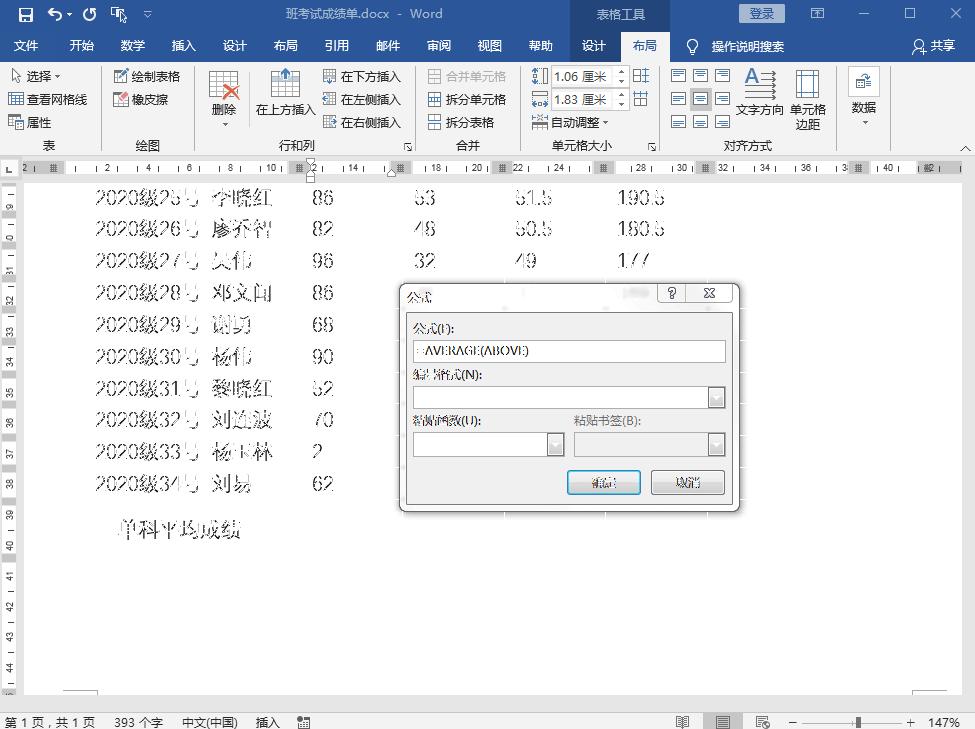Click the row height field 1.06 厘米
Screen dimensions: 975x729
pyautogui.click(x=582, y=76)
